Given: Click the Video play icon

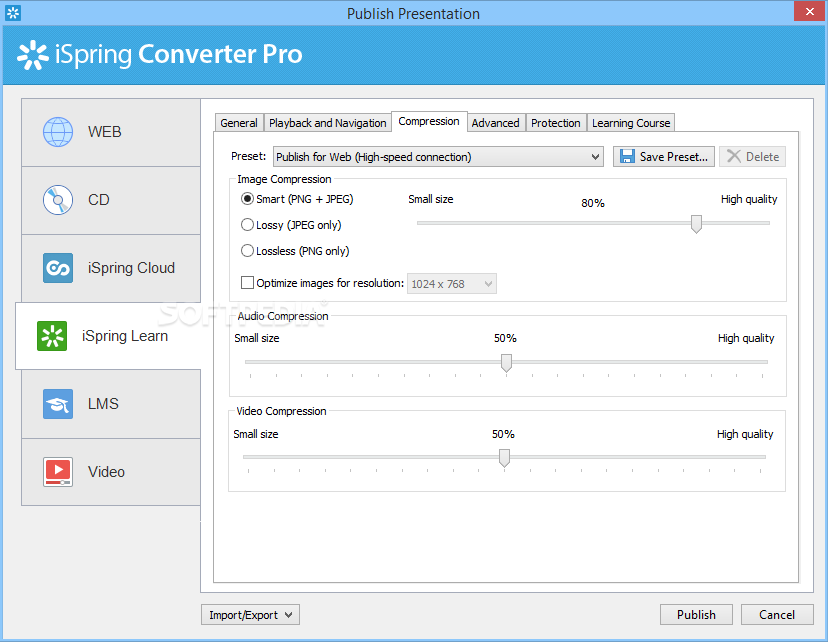Looking at the screenshot, I should 58,471.
